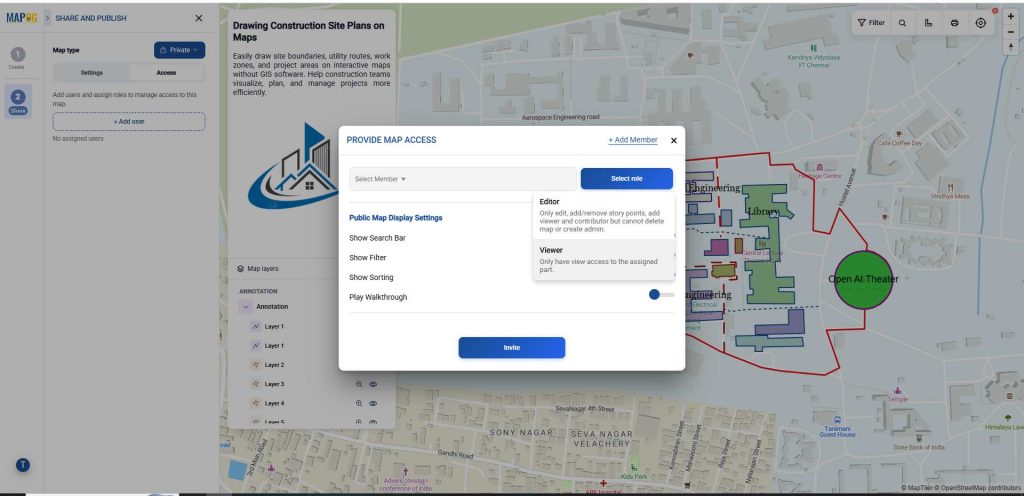Click 'Drawing Construction Site Plans on Maps' title
1024x496 pixels.
coord(308,32)
